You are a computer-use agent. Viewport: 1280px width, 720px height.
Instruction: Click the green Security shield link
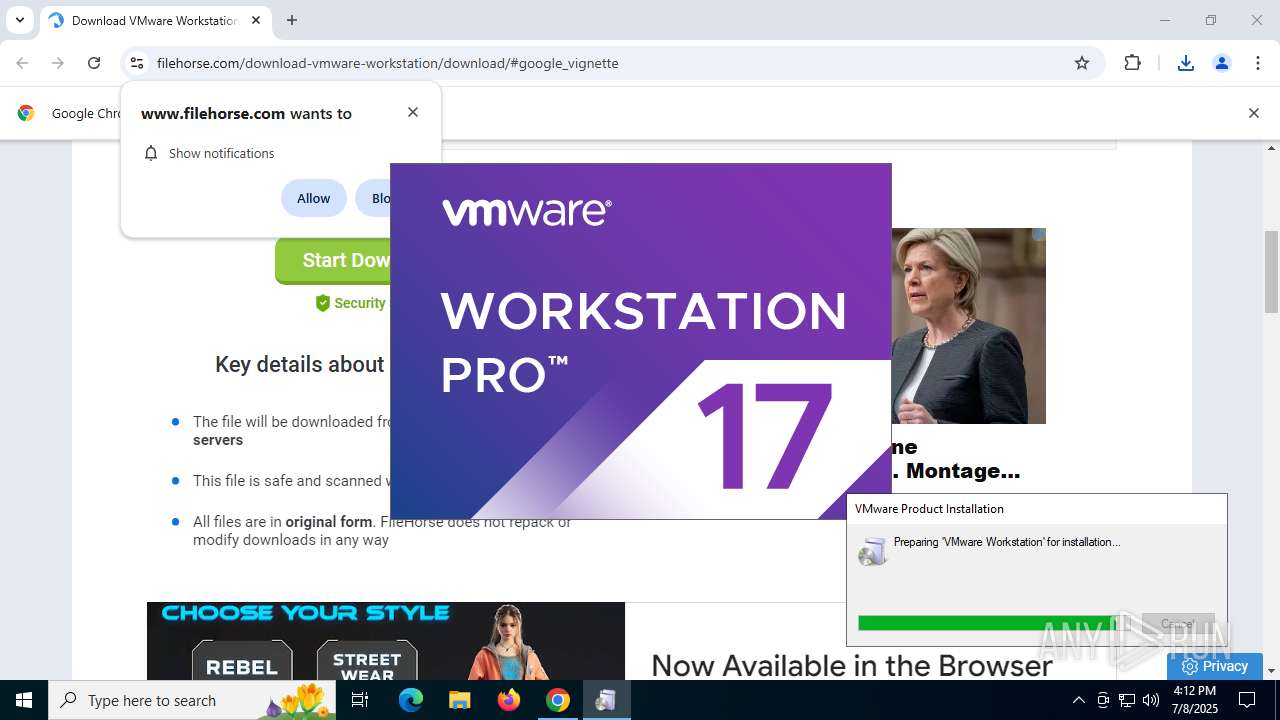coord(350,303)
